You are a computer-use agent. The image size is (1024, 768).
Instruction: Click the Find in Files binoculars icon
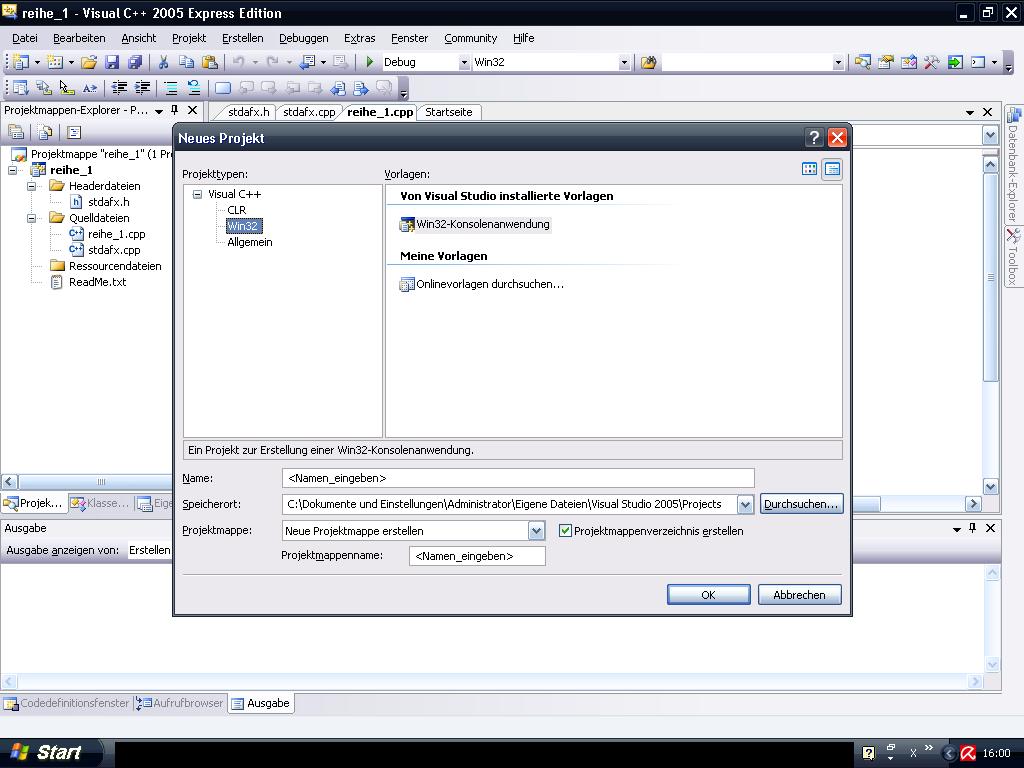648,62
